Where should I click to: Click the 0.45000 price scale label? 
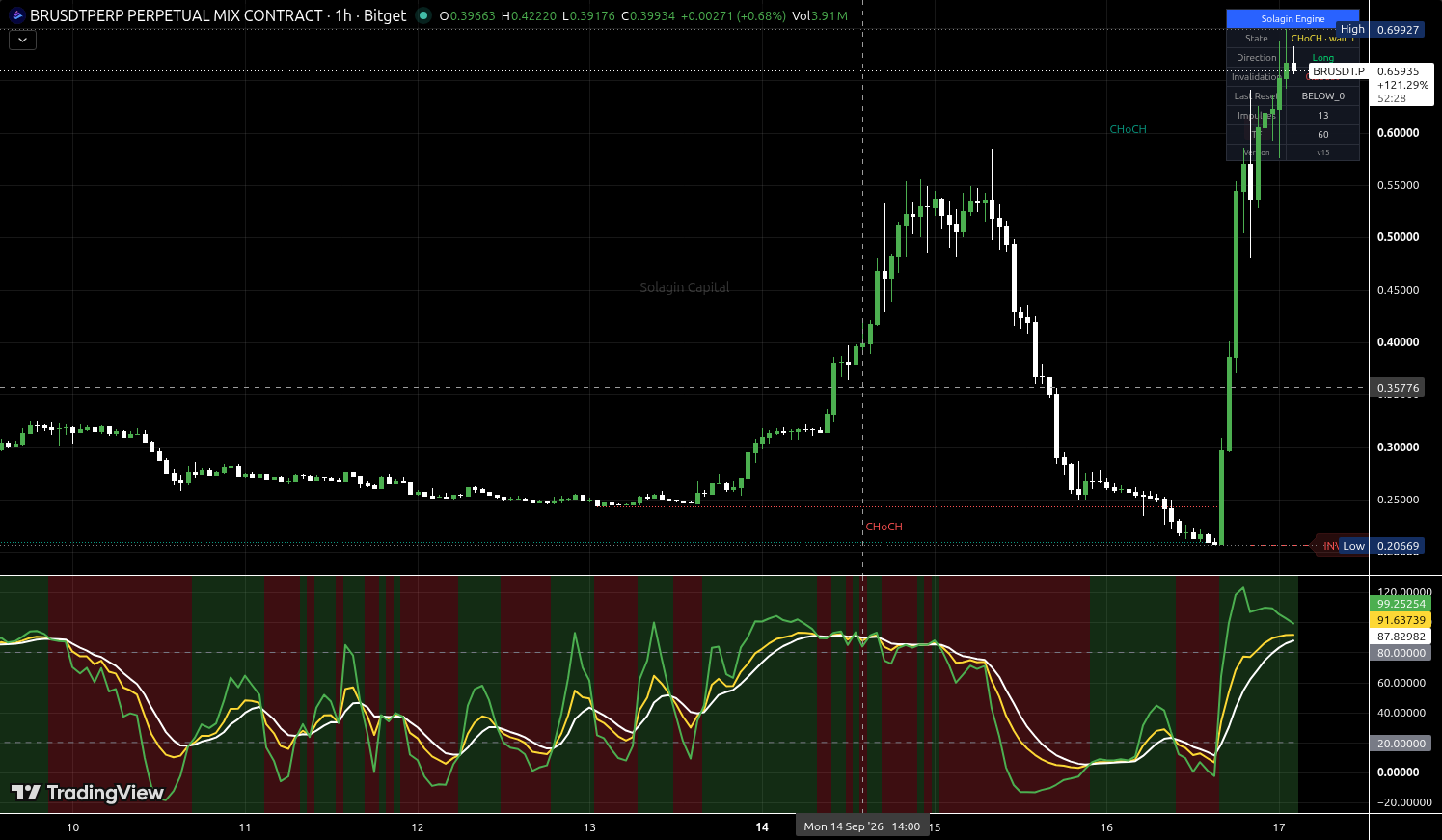(1398, 290)
